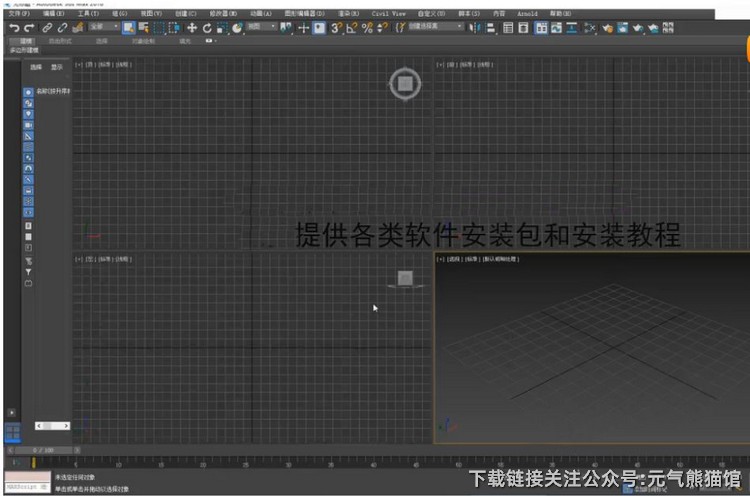Toggle display of cameras in scene explorer
750x496 pixels.
pos(28,125)
